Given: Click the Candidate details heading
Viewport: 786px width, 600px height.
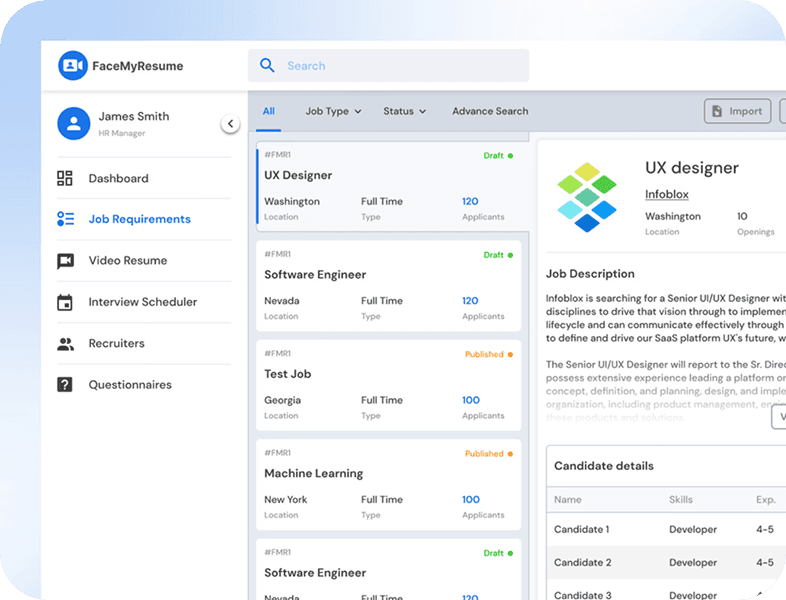Looking at the screenshot, I should [x=604, y=466].
